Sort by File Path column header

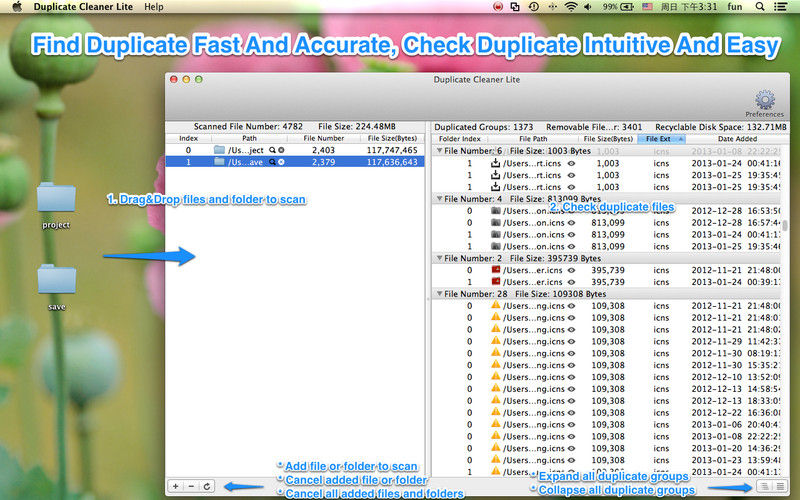533,139
